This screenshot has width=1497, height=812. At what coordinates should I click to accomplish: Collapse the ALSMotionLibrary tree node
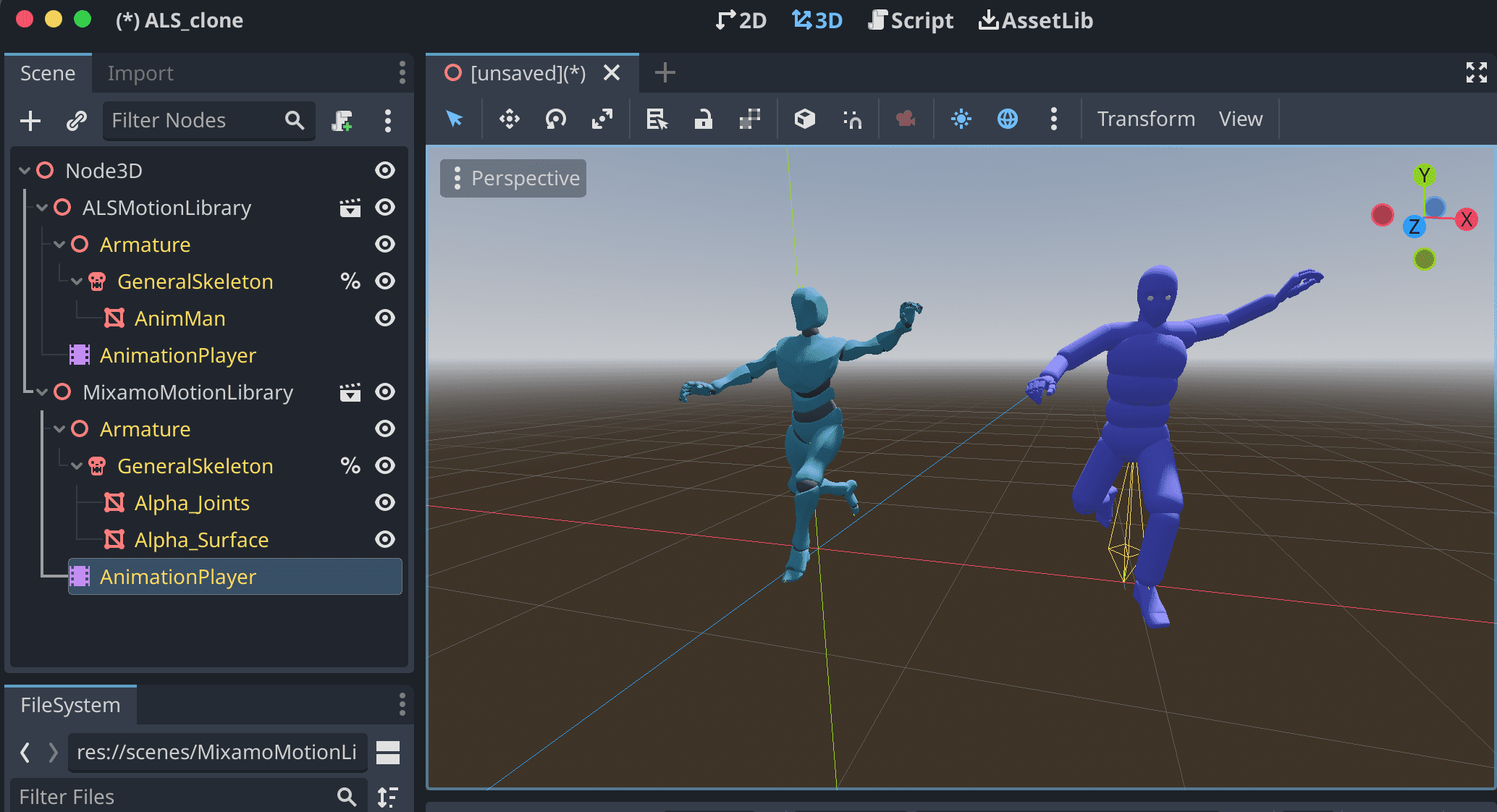42,208
